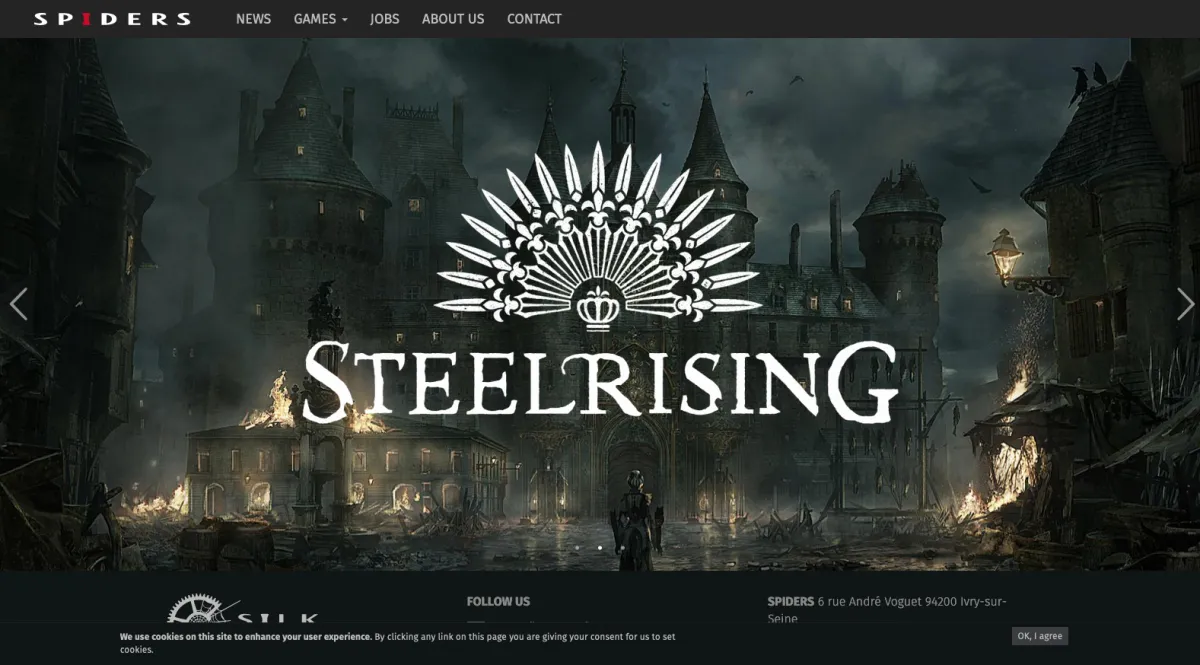Click the cookie consent notice text
Viewport: 1200px width, 665px height.
(x=398, y=642)
